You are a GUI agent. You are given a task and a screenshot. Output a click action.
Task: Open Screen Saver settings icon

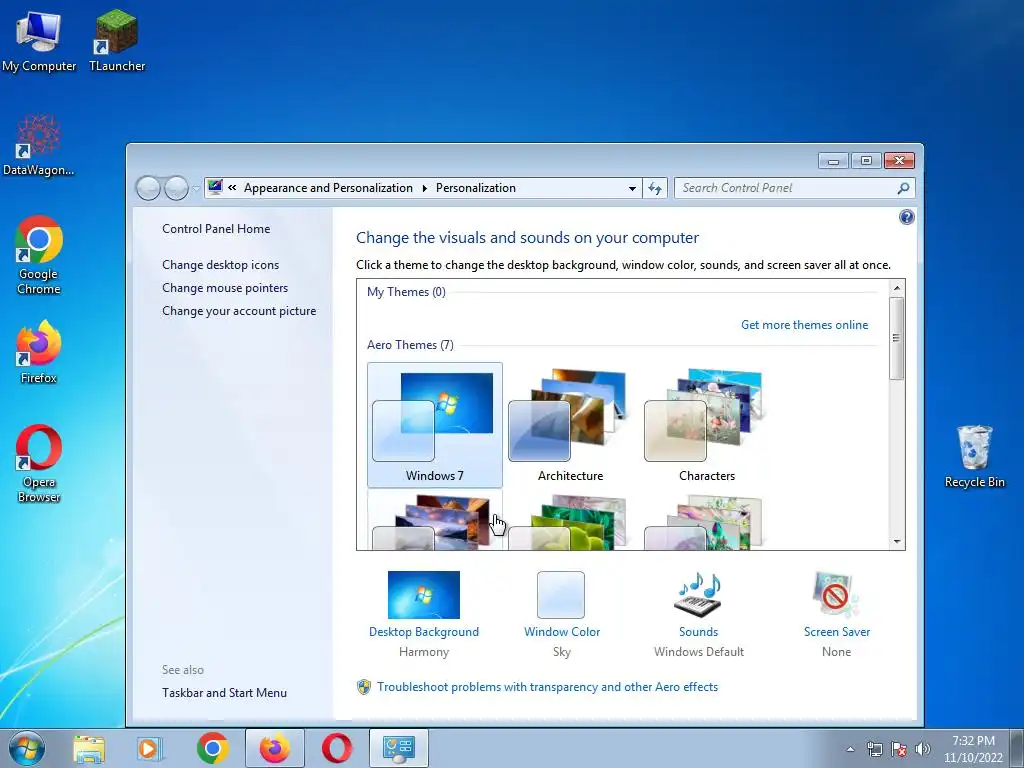pos(836,595)
